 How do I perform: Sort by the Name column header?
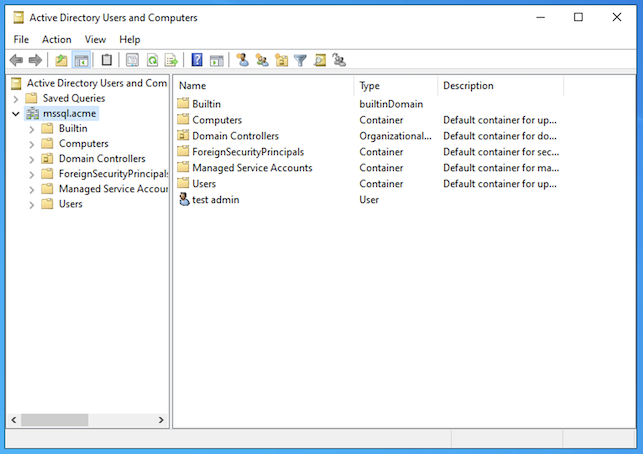264,85
